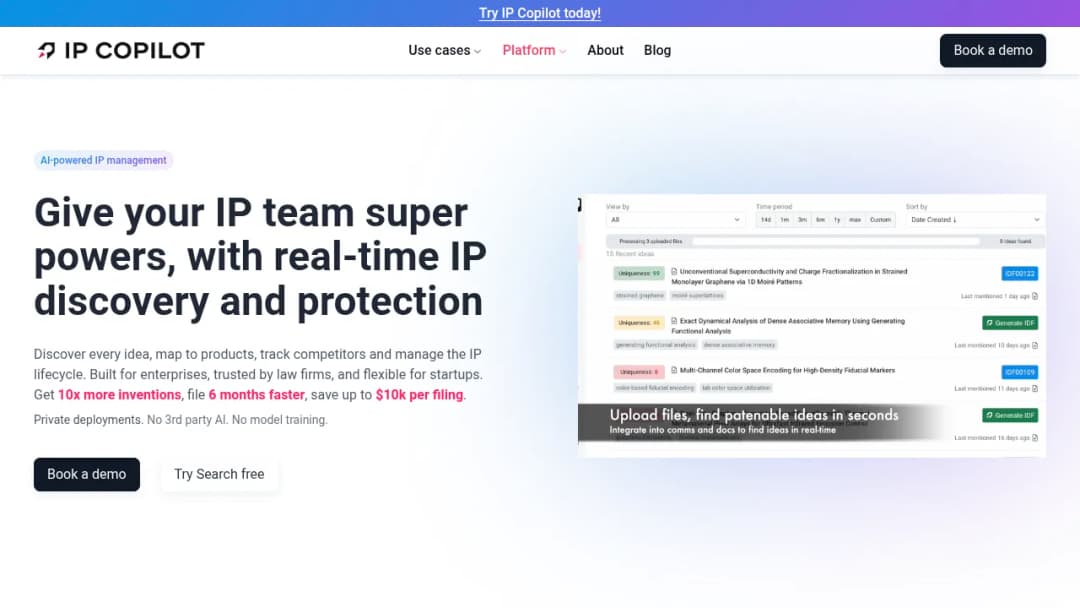The height and width of the screenshot is (608, 1080).
Task: Go to the About page
Action: coord(605,50)
